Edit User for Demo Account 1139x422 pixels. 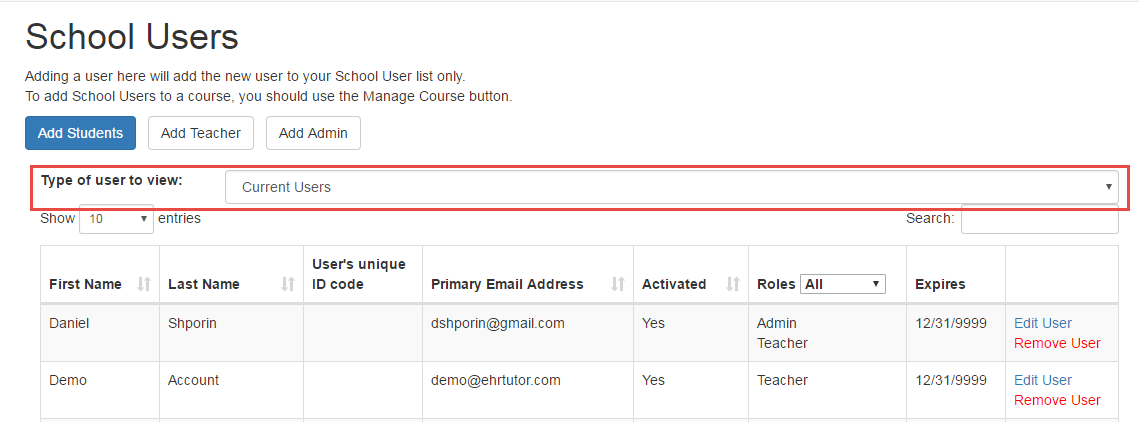click(1042, 380)
